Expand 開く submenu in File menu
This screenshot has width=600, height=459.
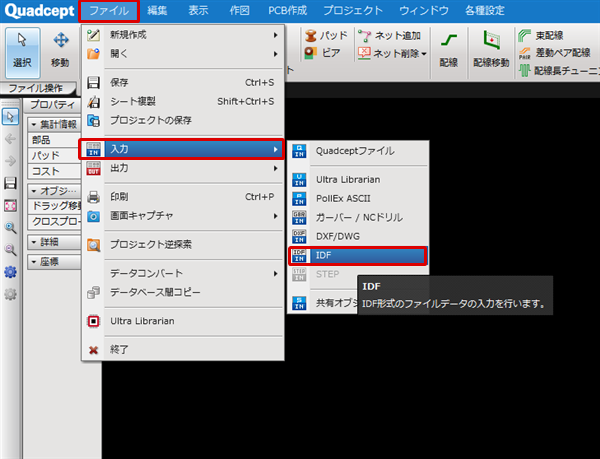(x=183, y=54)
